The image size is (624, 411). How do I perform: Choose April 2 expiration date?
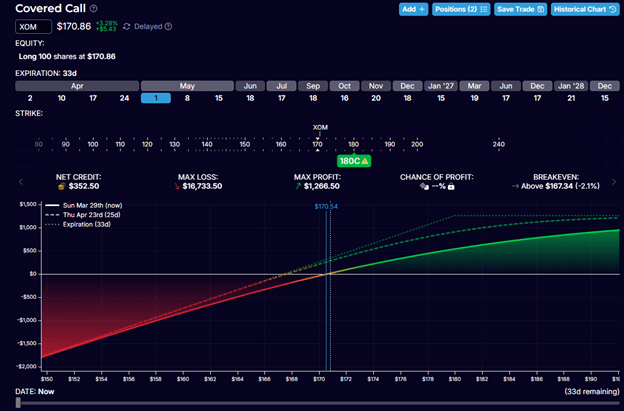30,98
